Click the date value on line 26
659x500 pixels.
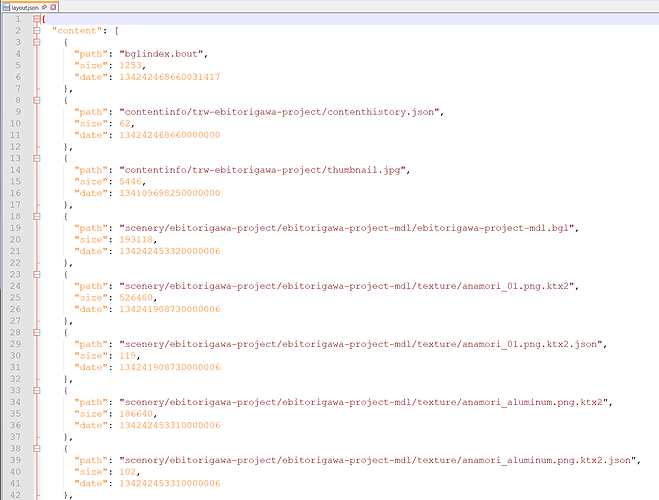170,309
